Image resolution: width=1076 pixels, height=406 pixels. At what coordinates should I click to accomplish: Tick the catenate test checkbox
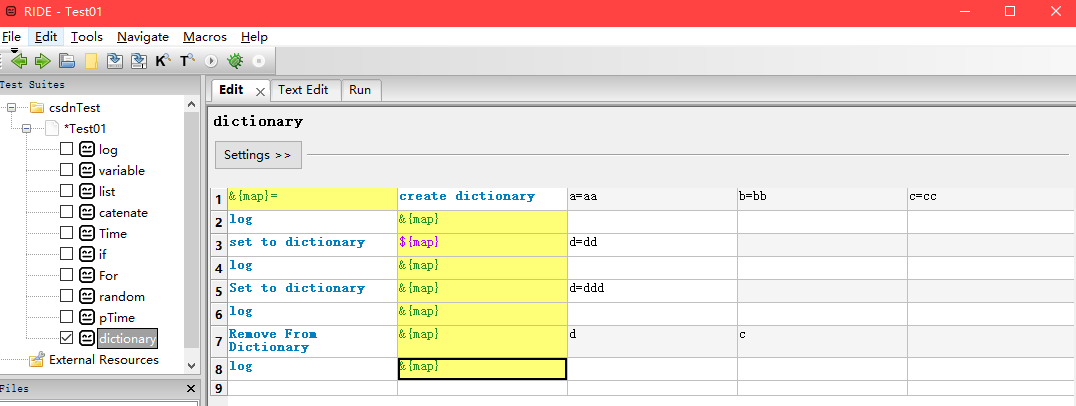pyautogui.click(x=67, y=213)
